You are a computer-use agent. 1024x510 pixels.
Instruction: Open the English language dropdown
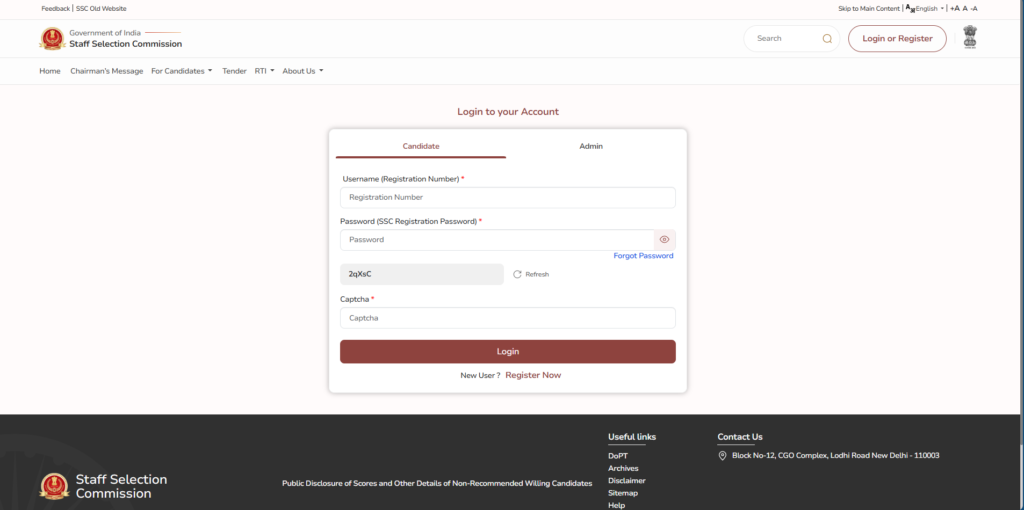click(x=930, y=8)
